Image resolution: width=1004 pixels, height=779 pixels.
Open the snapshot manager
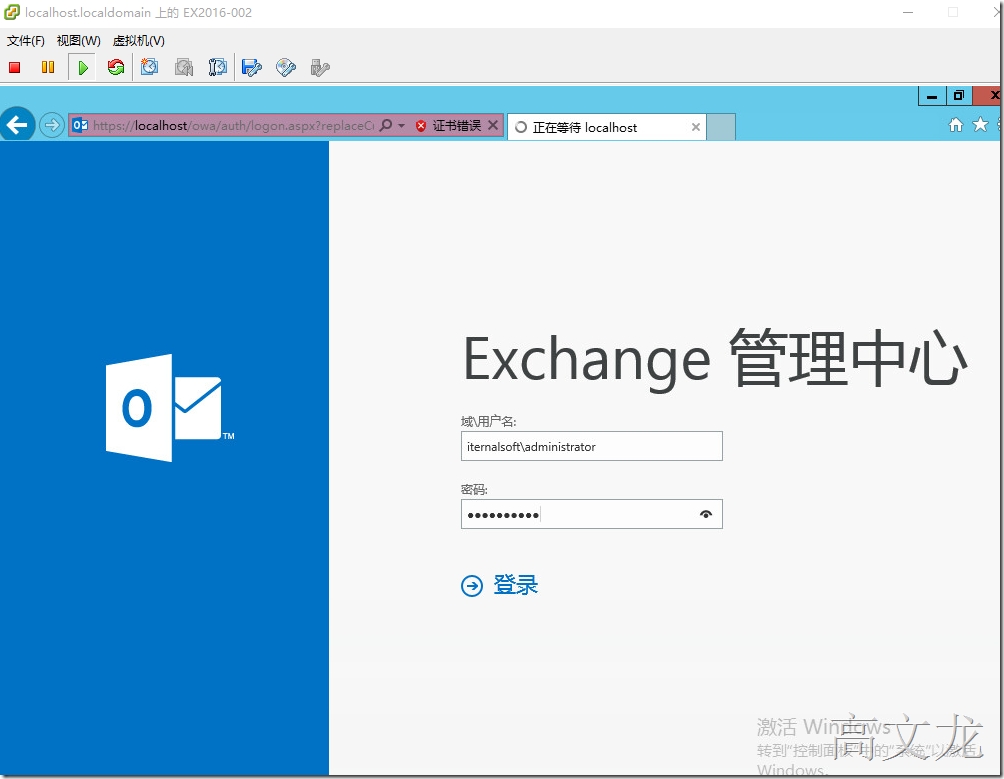tap(218, 67)
